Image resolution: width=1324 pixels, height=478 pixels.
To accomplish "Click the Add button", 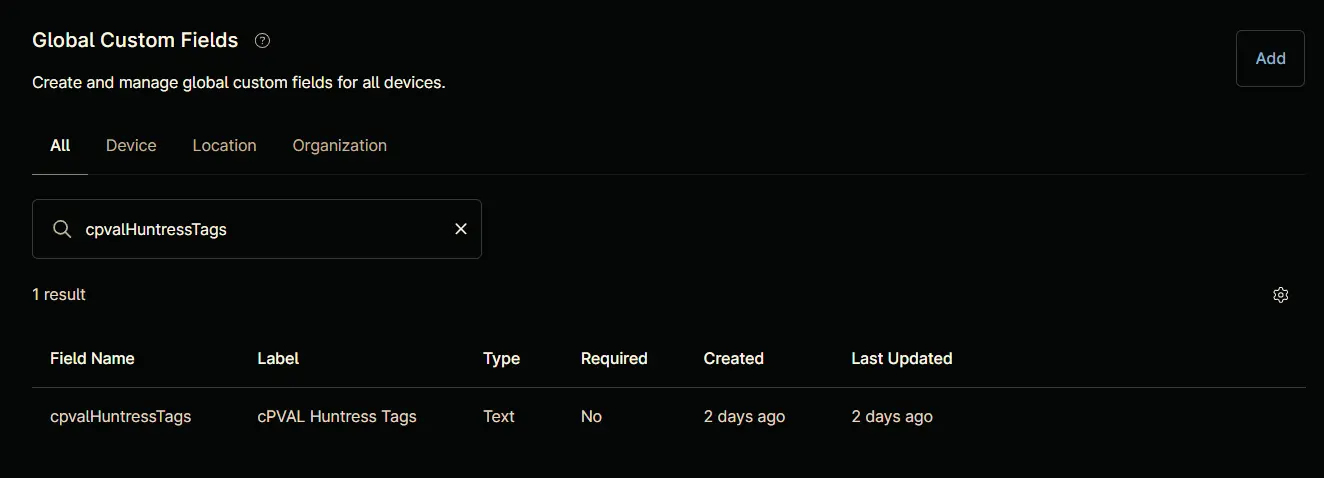I will coord(1270,58).
